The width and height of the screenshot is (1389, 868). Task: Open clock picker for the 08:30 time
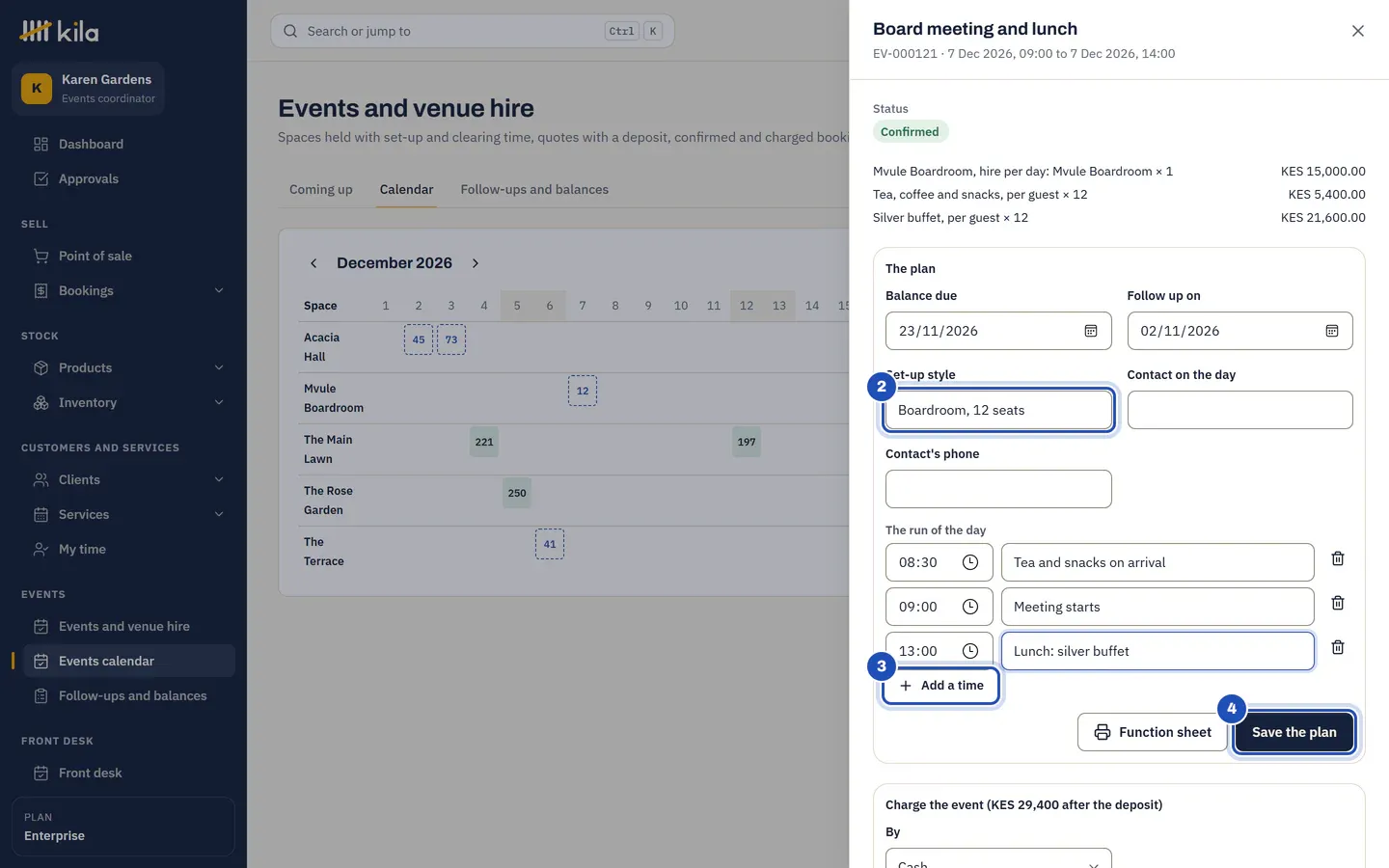[x=970, y=562]
